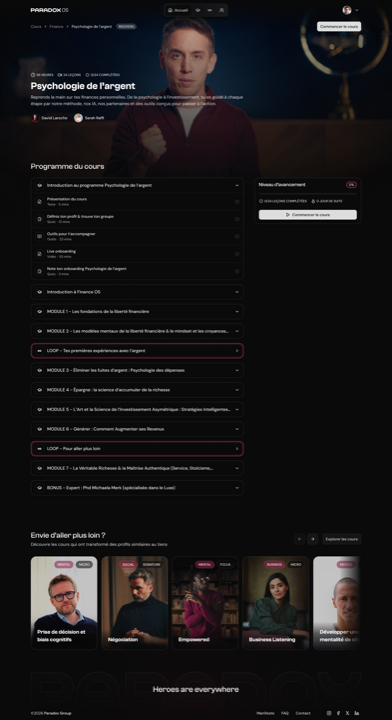Image resolution: width=392 pixels, height=720 pixels.
Task: Expand 'MODULE 1 - Les fondations' section
Action: tap(137, 311)
